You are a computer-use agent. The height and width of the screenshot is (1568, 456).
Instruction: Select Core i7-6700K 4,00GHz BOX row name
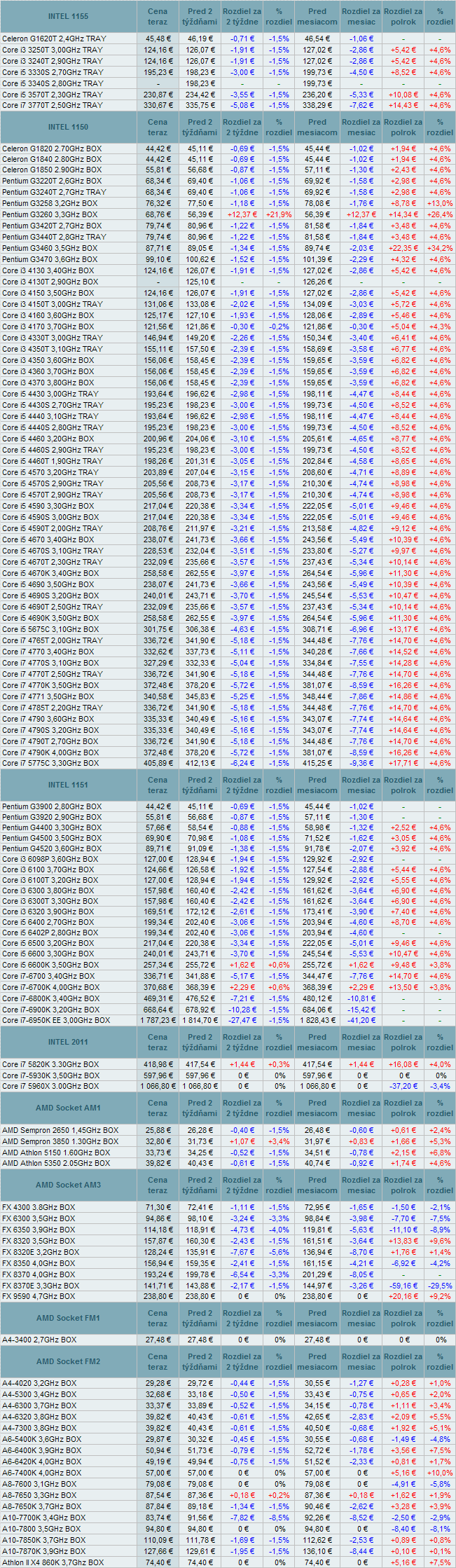coord(50,987)
